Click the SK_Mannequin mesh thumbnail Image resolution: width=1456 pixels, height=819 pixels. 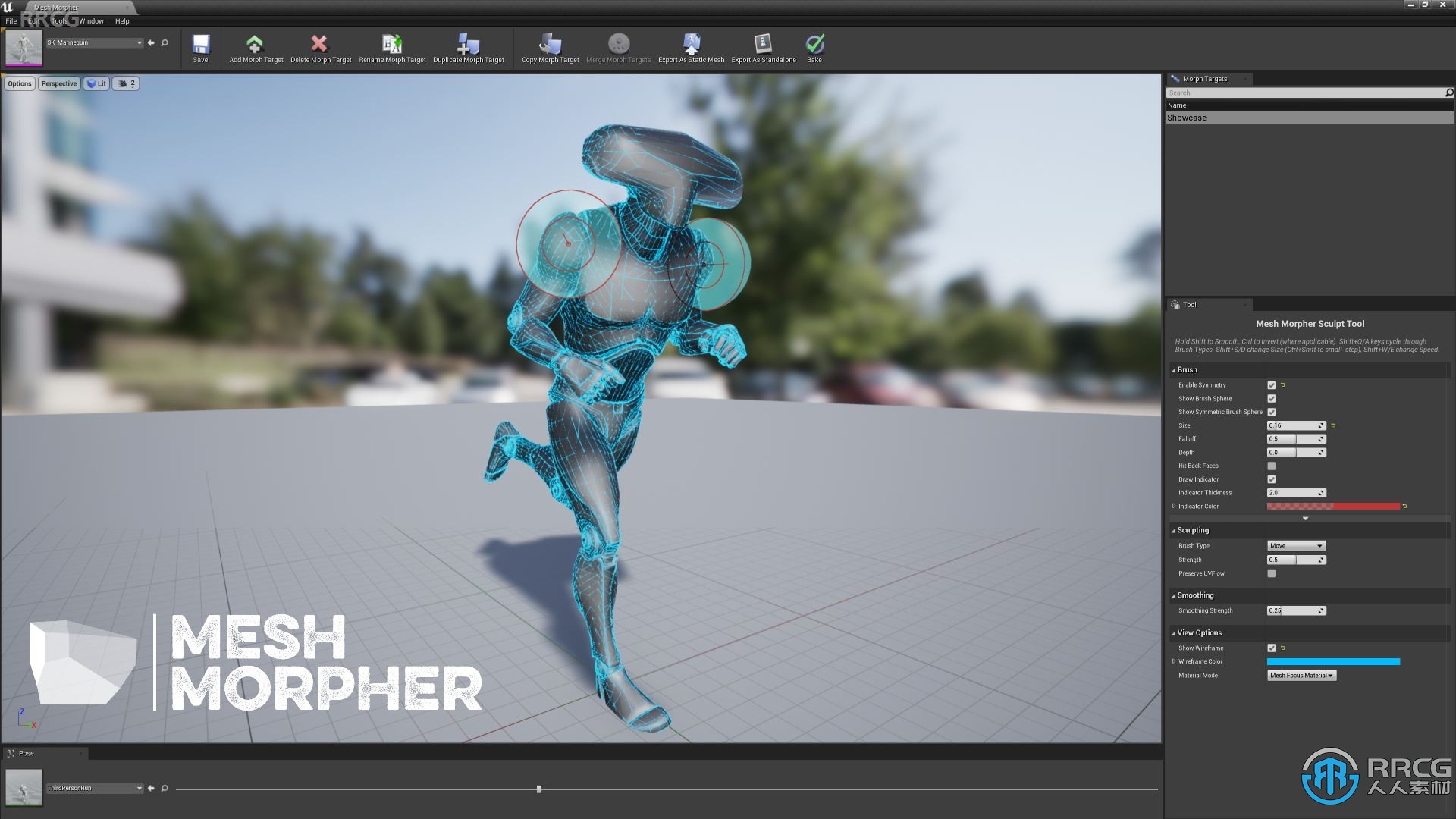click(24, 48)
